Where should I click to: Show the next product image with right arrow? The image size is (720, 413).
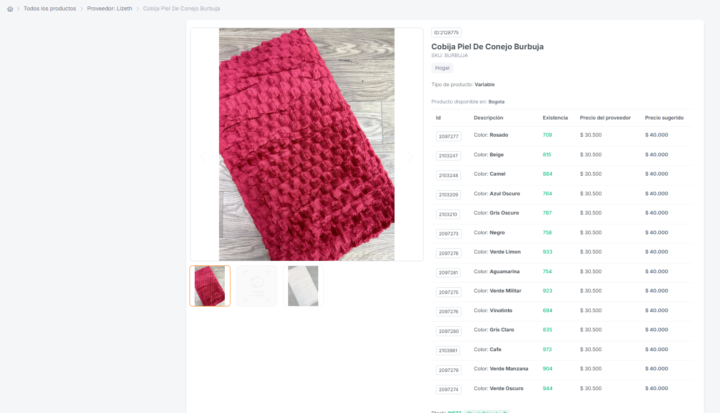(x=410, y=157)
